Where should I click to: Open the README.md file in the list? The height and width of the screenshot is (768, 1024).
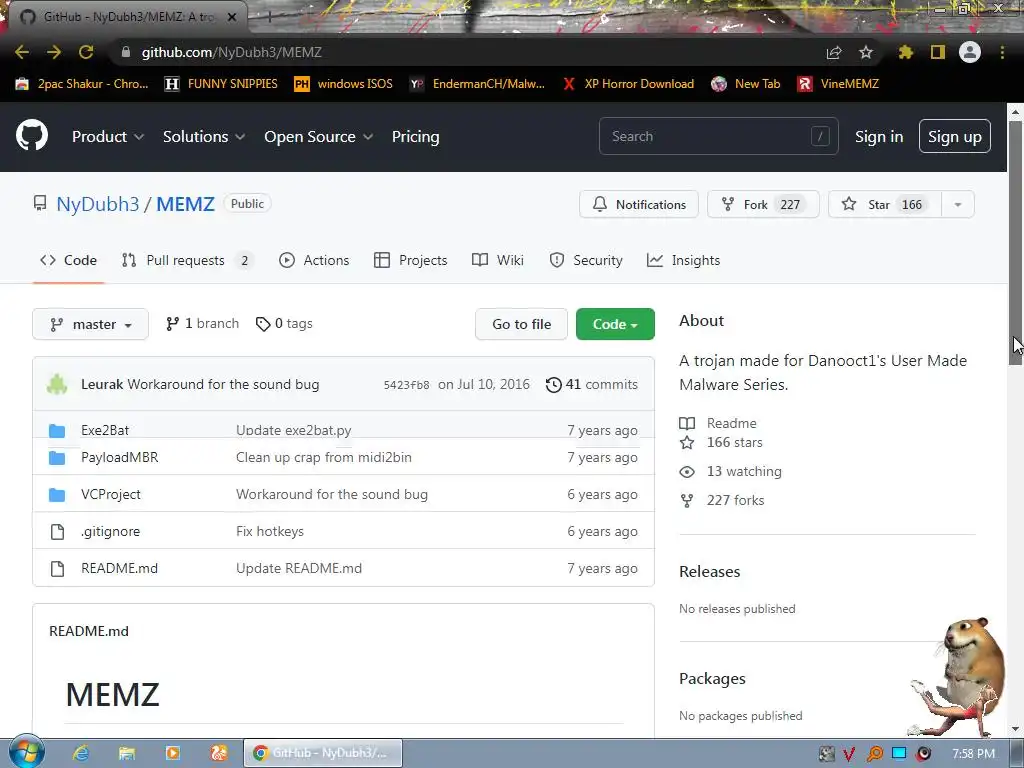point(120,568)
